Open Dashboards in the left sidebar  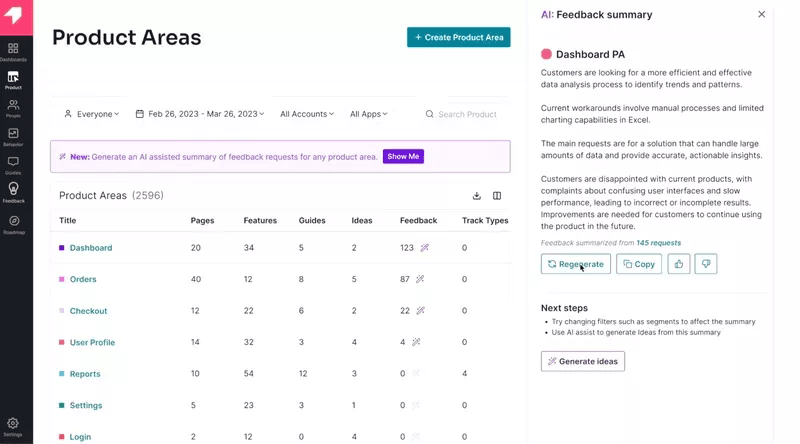point(13,51)
